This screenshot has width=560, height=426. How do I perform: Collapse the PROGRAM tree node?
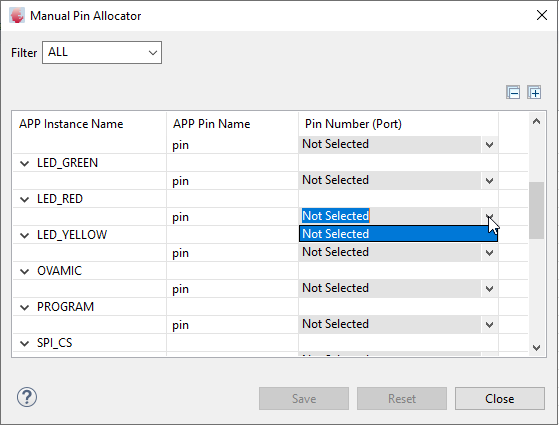pyautogui.click(x=25, y=307)
